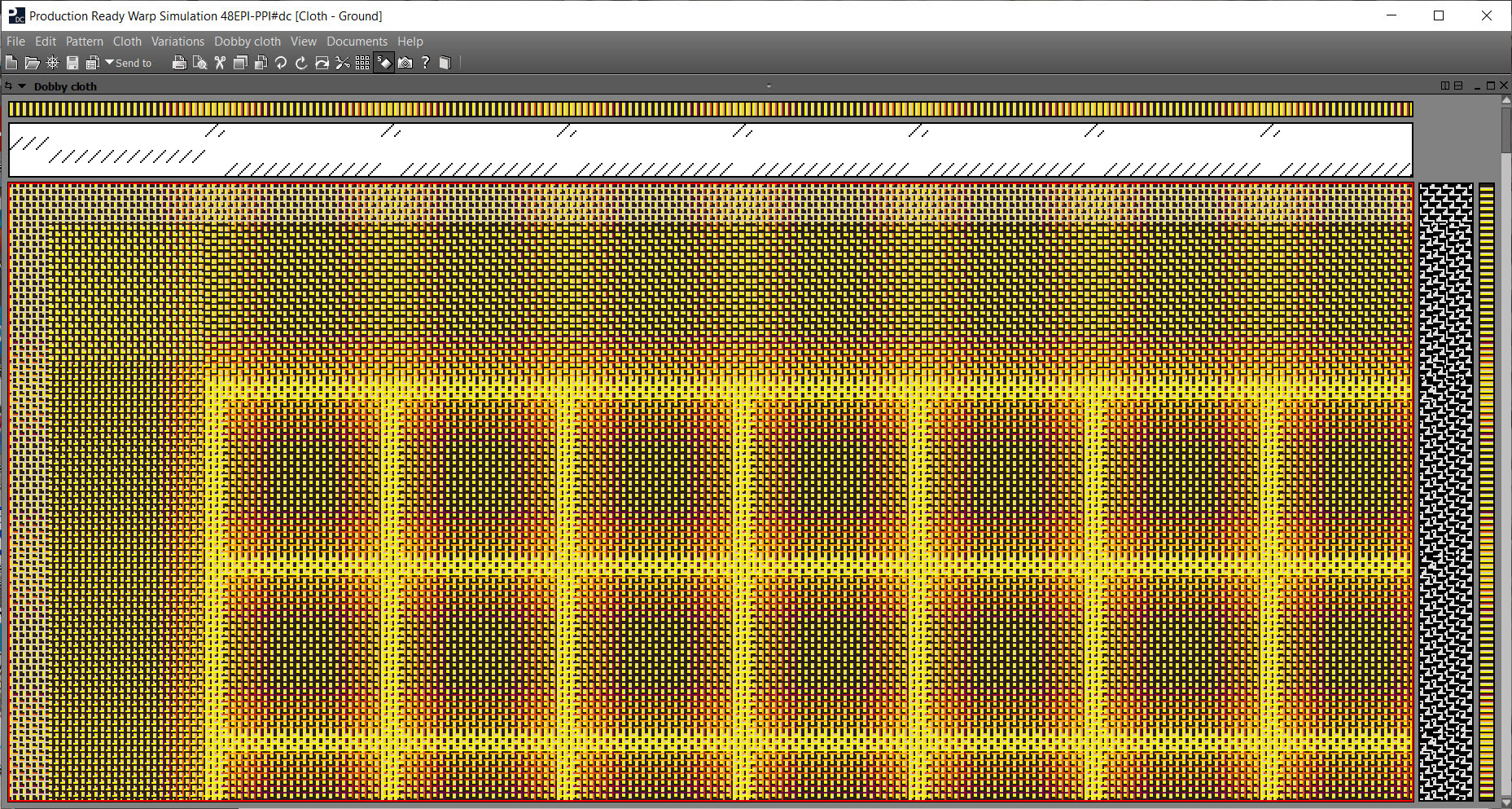Click the vertical split view icon
The image size is (1512, 809).
click(1445, 86)
